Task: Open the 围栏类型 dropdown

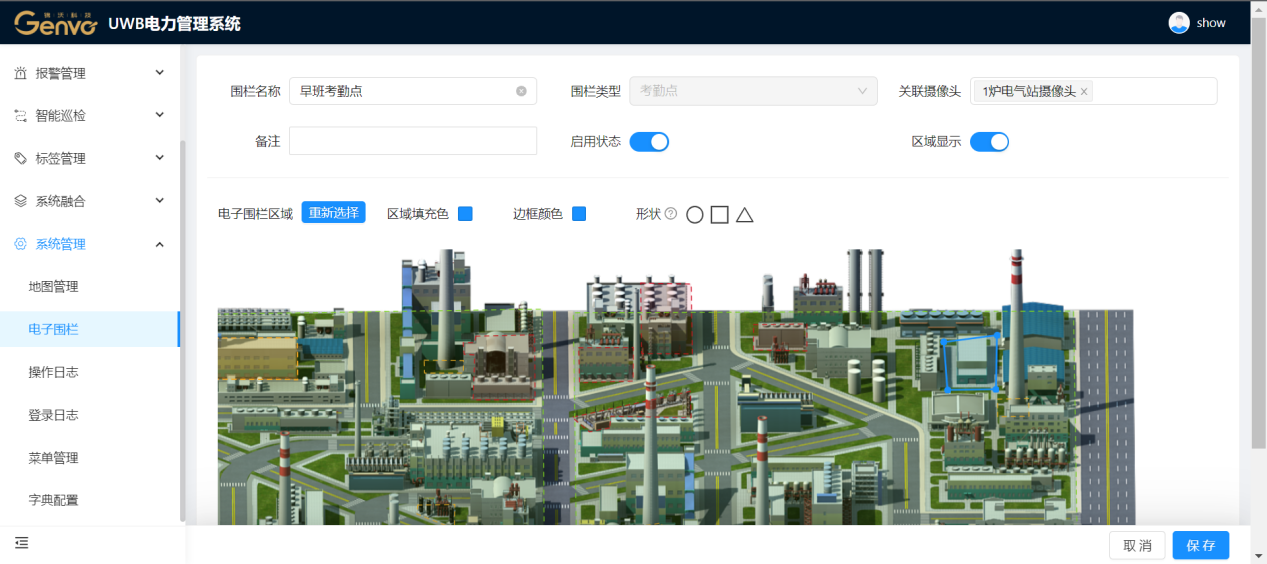Action: 753,91
